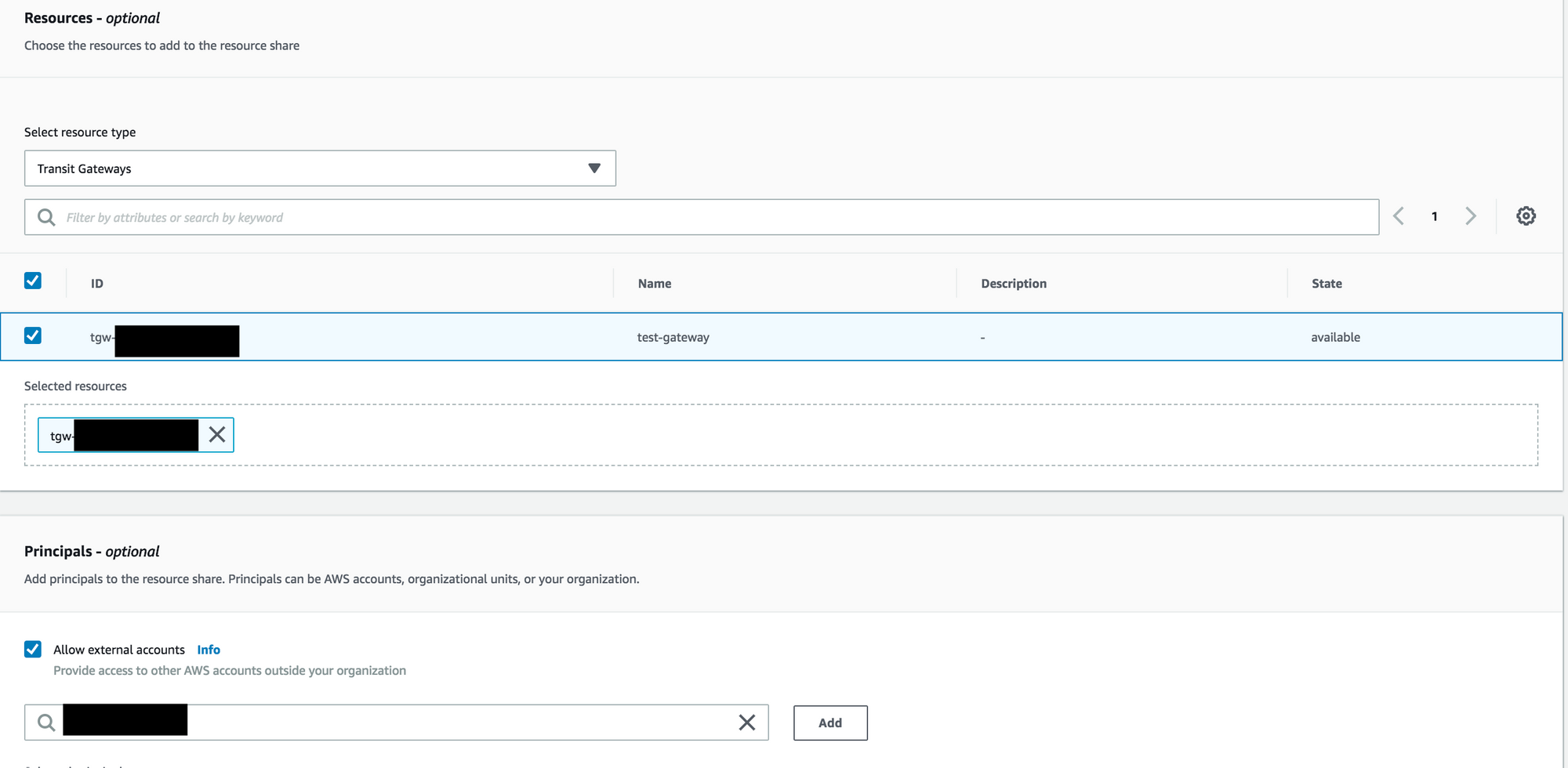The image size is (1568, 768).
Task: Select the test-gateway name cell
Action: point(673,338)
